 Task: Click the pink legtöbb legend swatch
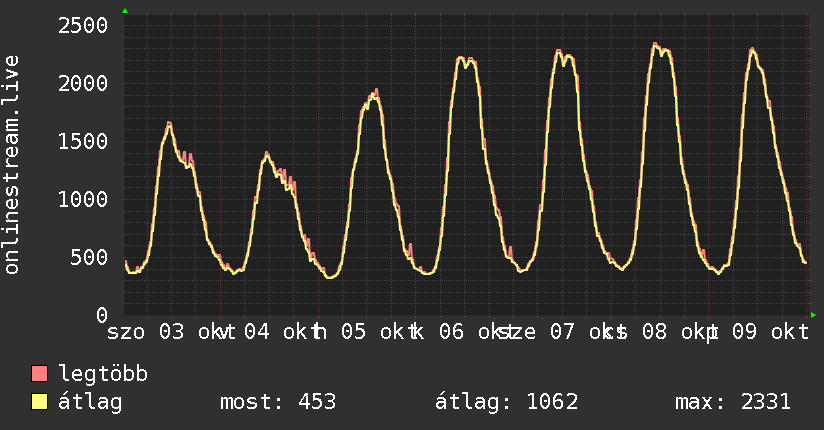click(39, 374)
